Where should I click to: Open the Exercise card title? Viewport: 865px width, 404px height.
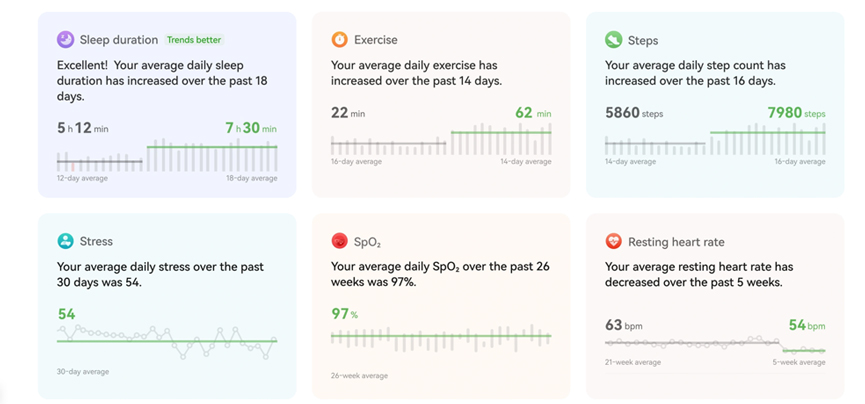pos(376,40)
